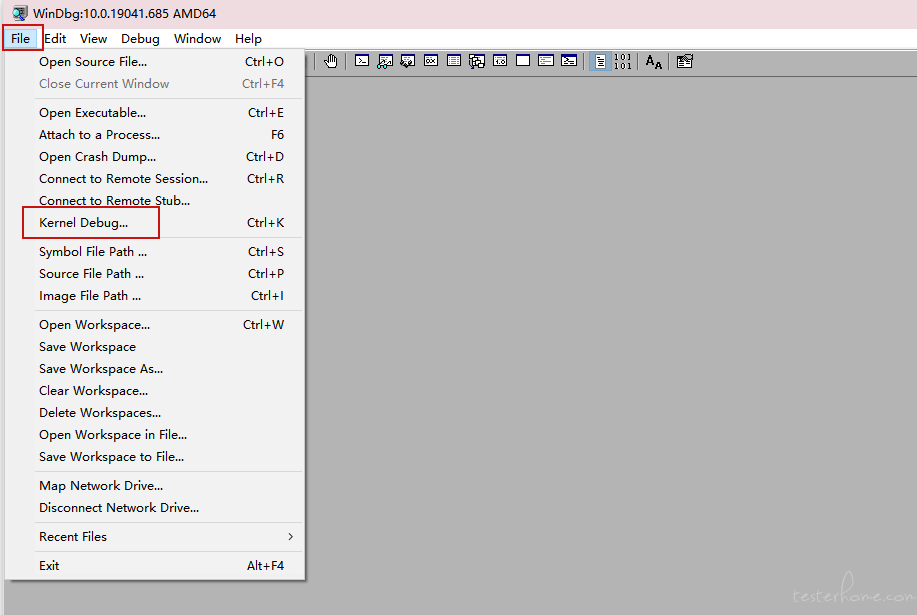Image resolution: width=917 pixels, height=615 pixels.
Task: Open the Command window toolbar icon
Action: click(362, 61)
